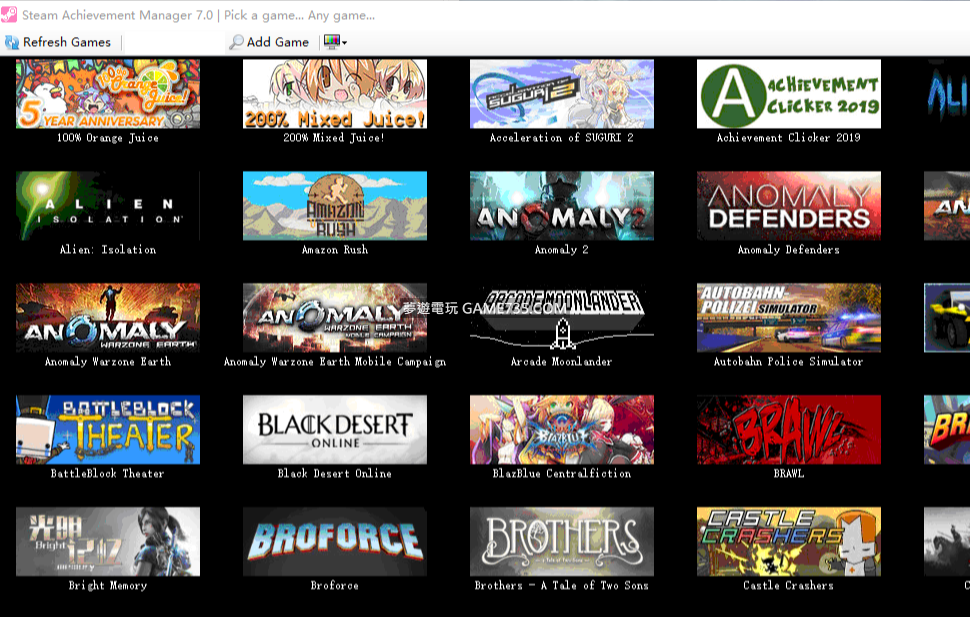Click the 'Amazon Rush' label

[335, 250]
